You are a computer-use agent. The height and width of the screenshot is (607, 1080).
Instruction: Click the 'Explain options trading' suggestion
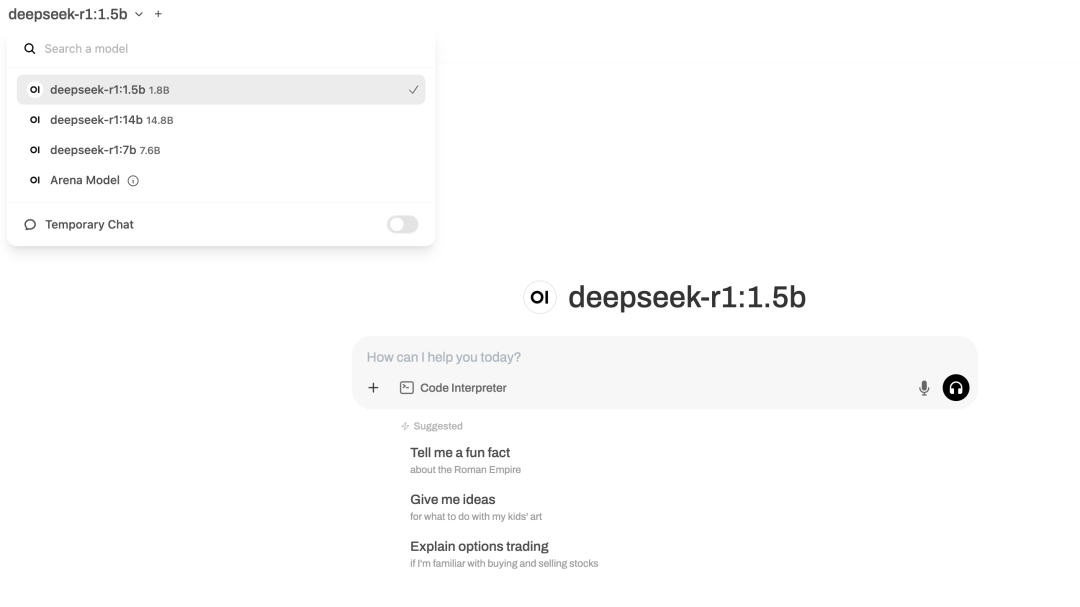point(479,547)
